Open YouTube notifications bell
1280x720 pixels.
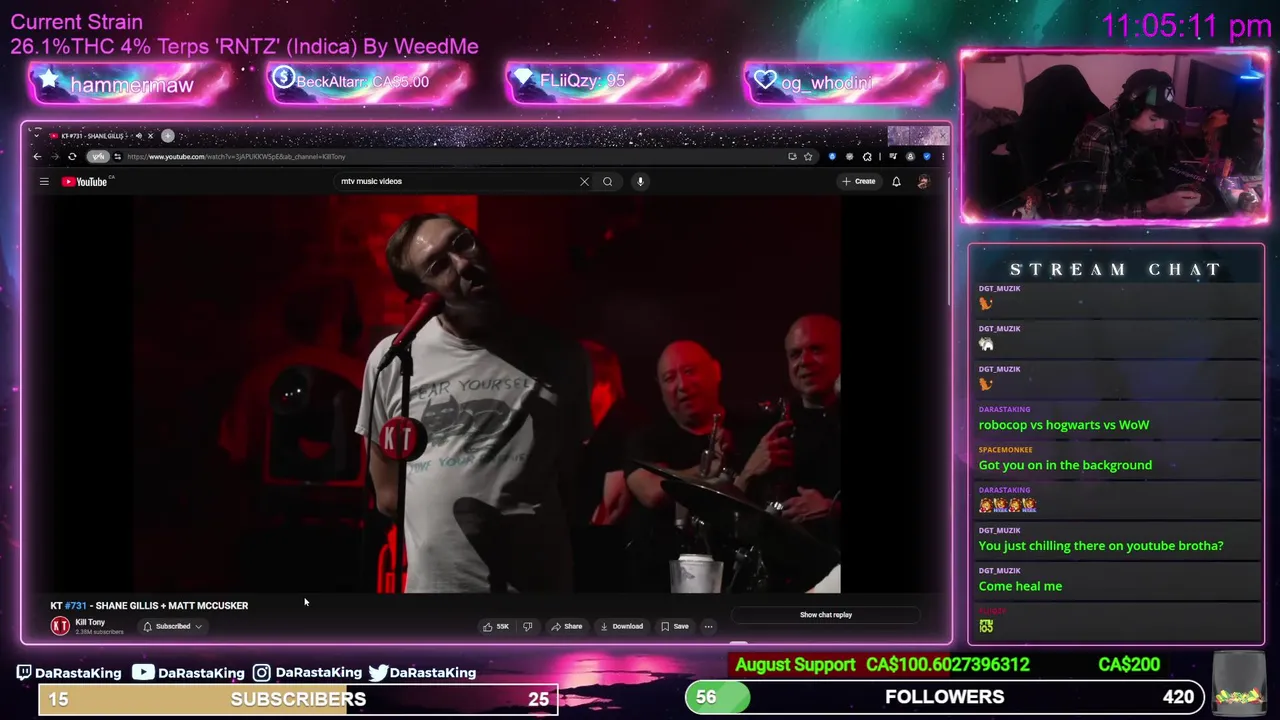(896, 181)
